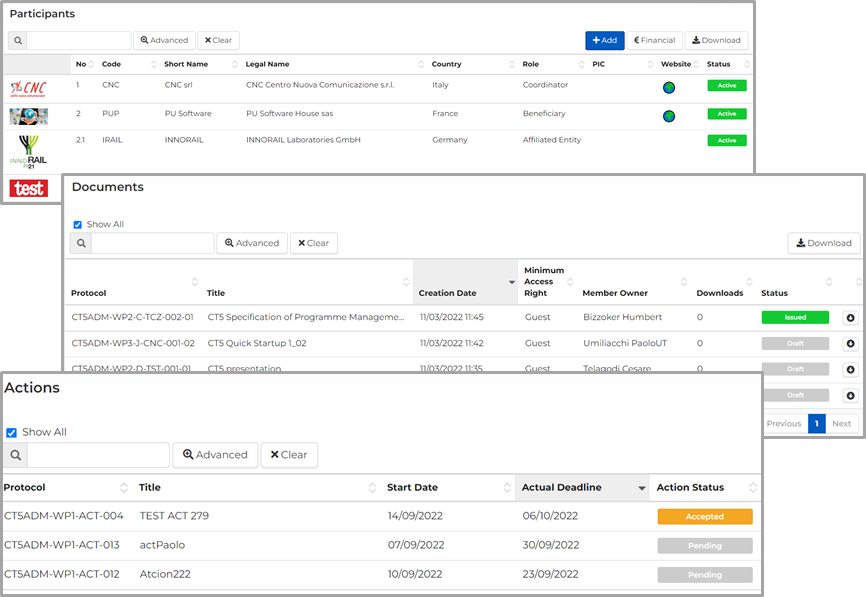Open CNC srl website globe icon
866x597 pixels.
pyautogui.click(x=668, y=87)
